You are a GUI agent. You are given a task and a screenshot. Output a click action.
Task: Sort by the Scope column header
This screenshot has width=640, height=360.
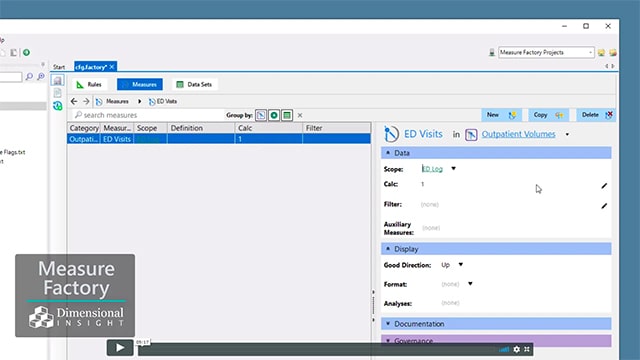click(151, 128)
